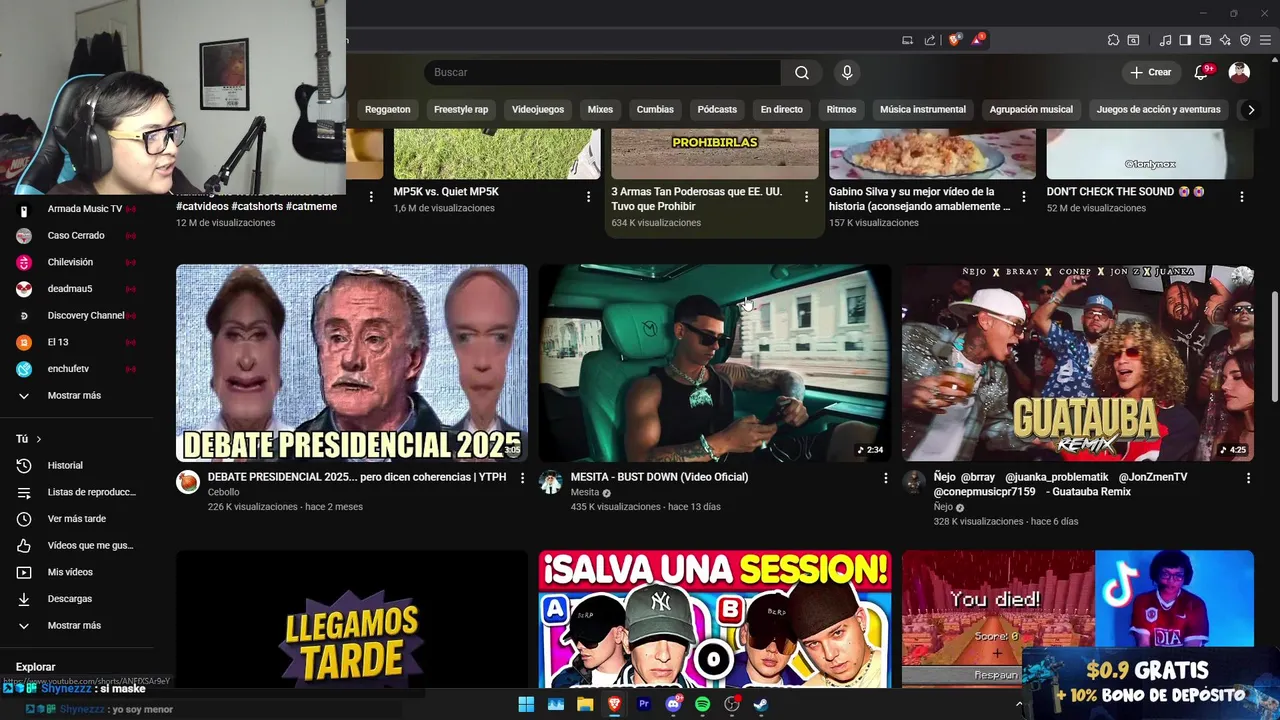
Task: Open browser hamburger main menu
Action: (1265, 40)
